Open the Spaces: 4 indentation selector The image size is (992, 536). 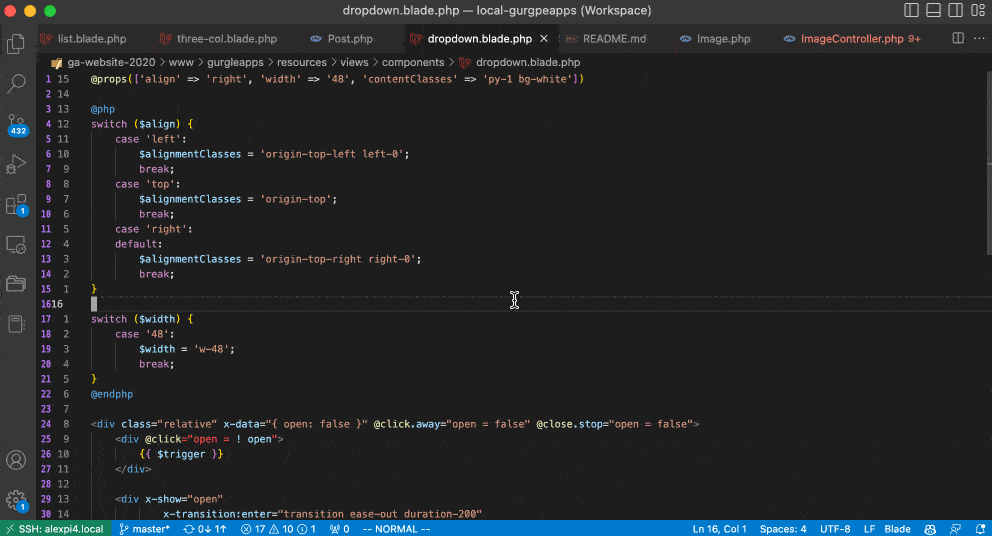tap(781, 528)
